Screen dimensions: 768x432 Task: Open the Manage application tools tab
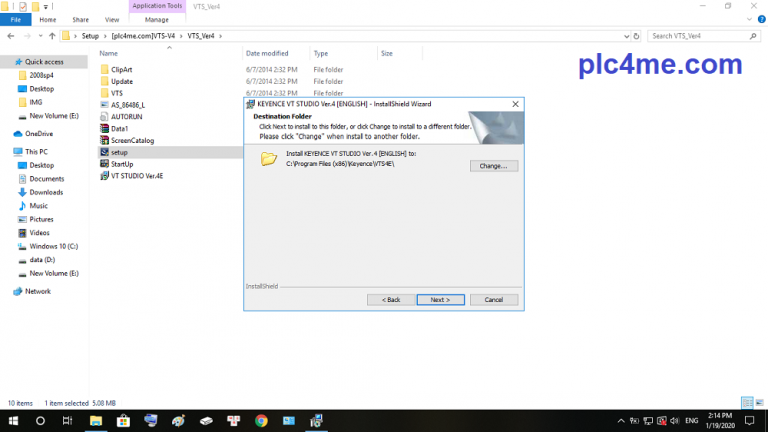[157, 19]
